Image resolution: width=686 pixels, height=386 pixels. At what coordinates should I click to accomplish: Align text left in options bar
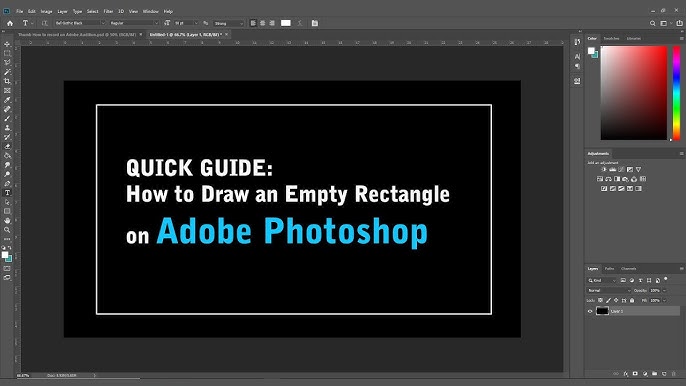[253, 23]
